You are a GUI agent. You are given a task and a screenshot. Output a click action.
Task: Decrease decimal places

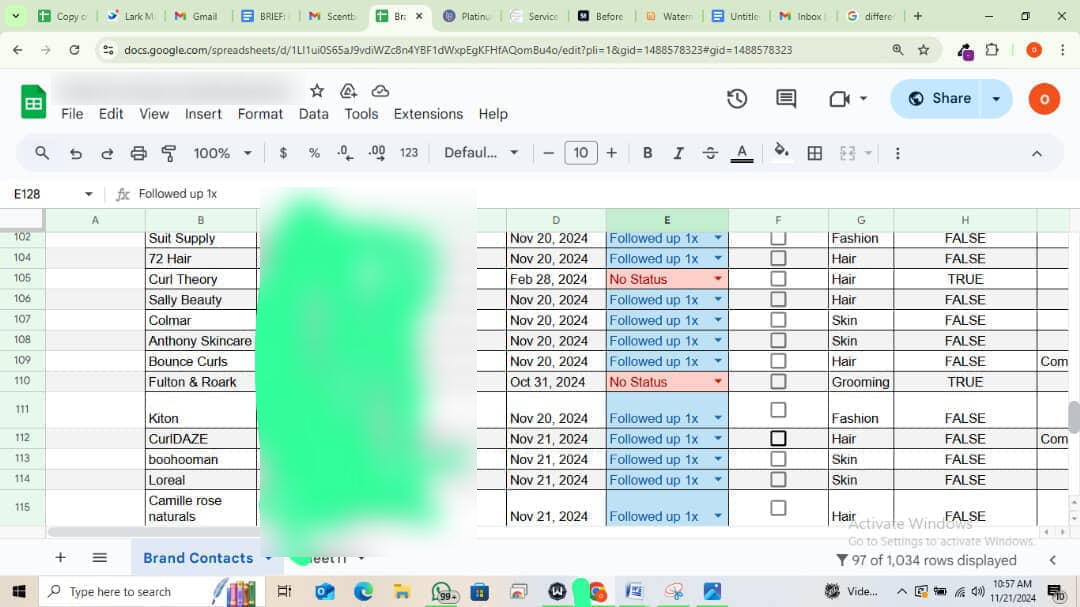click(x=346, y=153)
